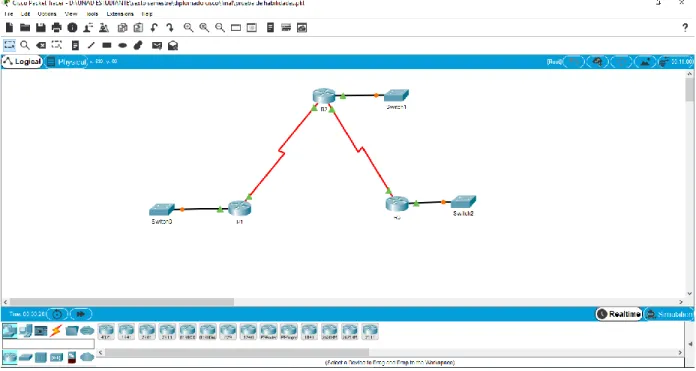Image resolution: width=696 pixels, height=371 pixels.
Task: Activate the Delete tool
Action: [x=41, y=45]
